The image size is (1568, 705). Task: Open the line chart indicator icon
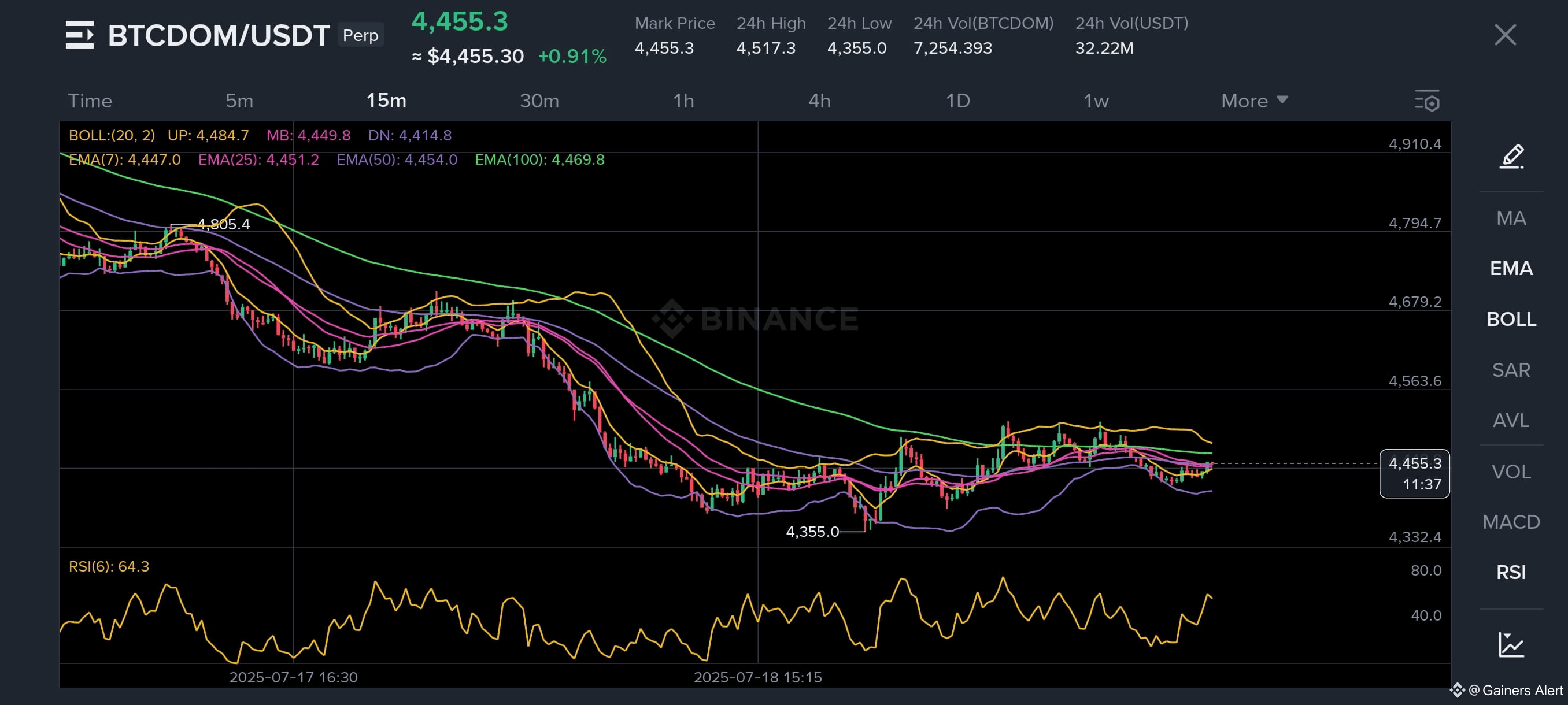(1511, 645)
